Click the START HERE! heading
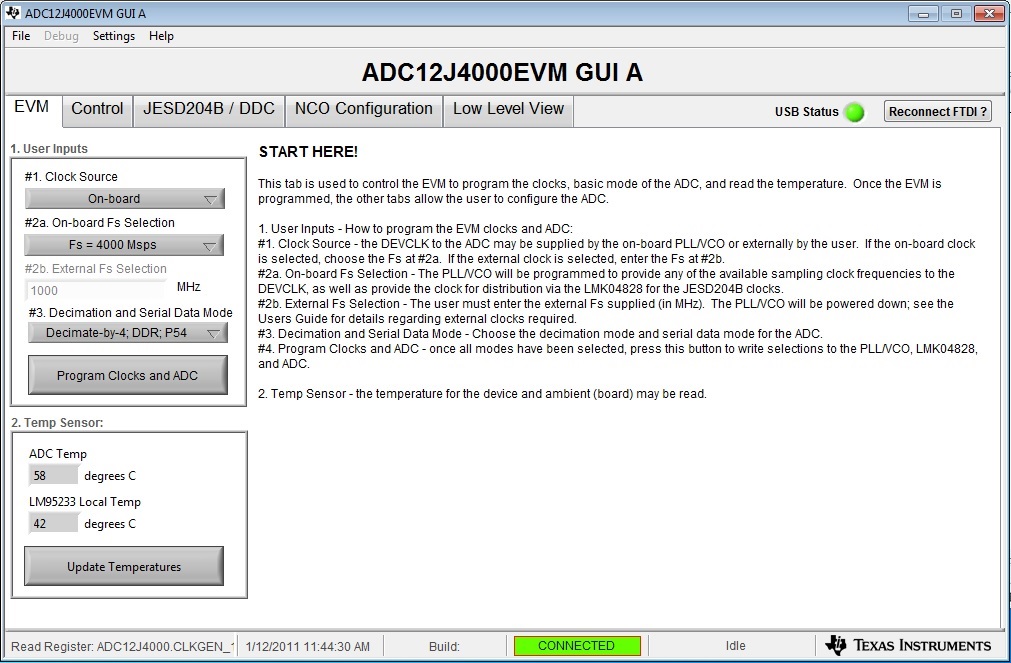Image resolution: width=1011 pixels, height=663 pixels. pyautogui.click(x=308, y=152)
